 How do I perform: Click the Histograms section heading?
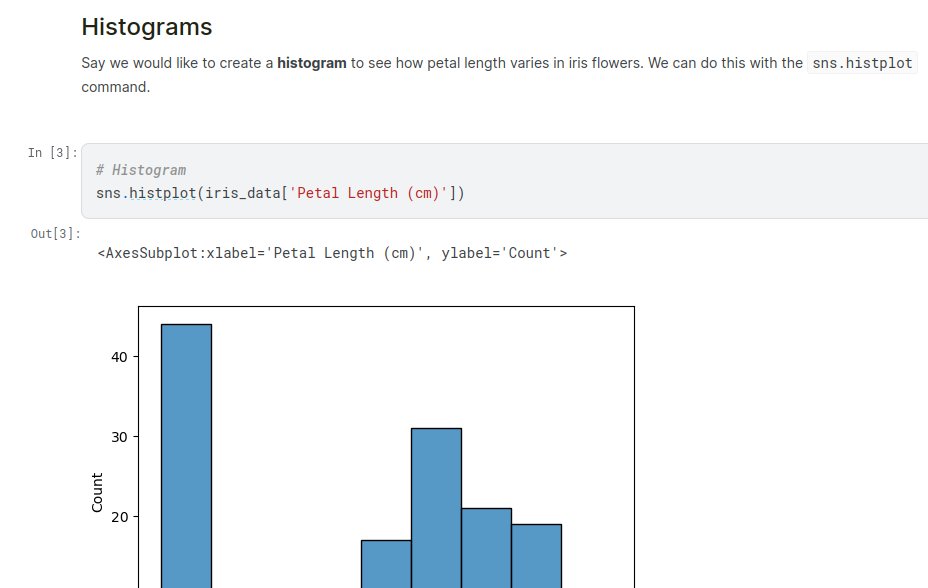coord(146,27)
